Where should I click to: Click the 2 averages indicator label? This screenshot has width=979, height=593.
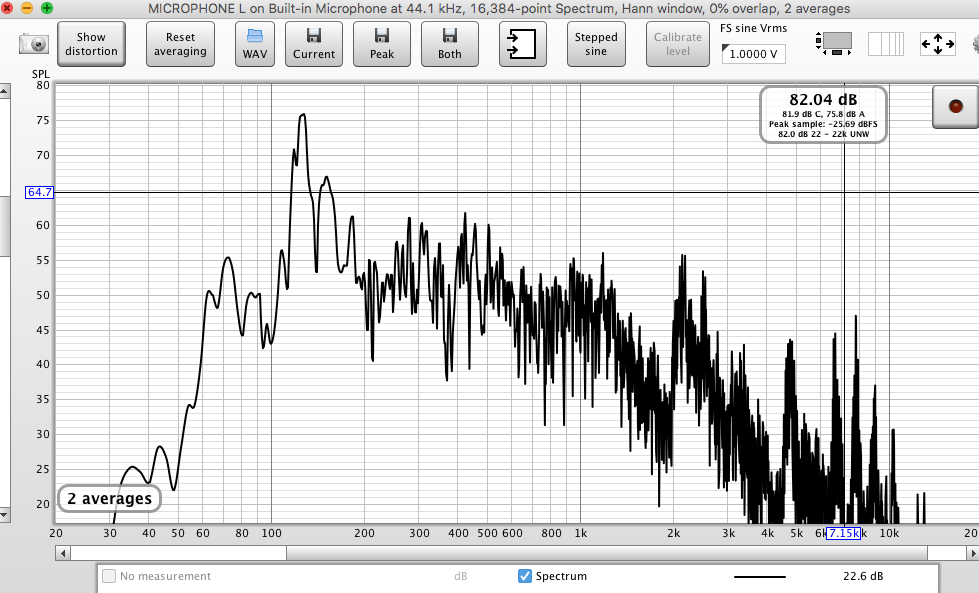pyautogui.click(x=109, y=499)
